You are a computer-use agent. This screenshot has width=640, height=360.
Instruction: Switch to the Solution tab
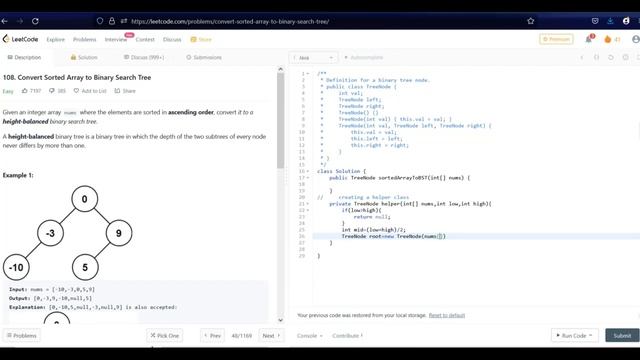[x=84, y=58]
